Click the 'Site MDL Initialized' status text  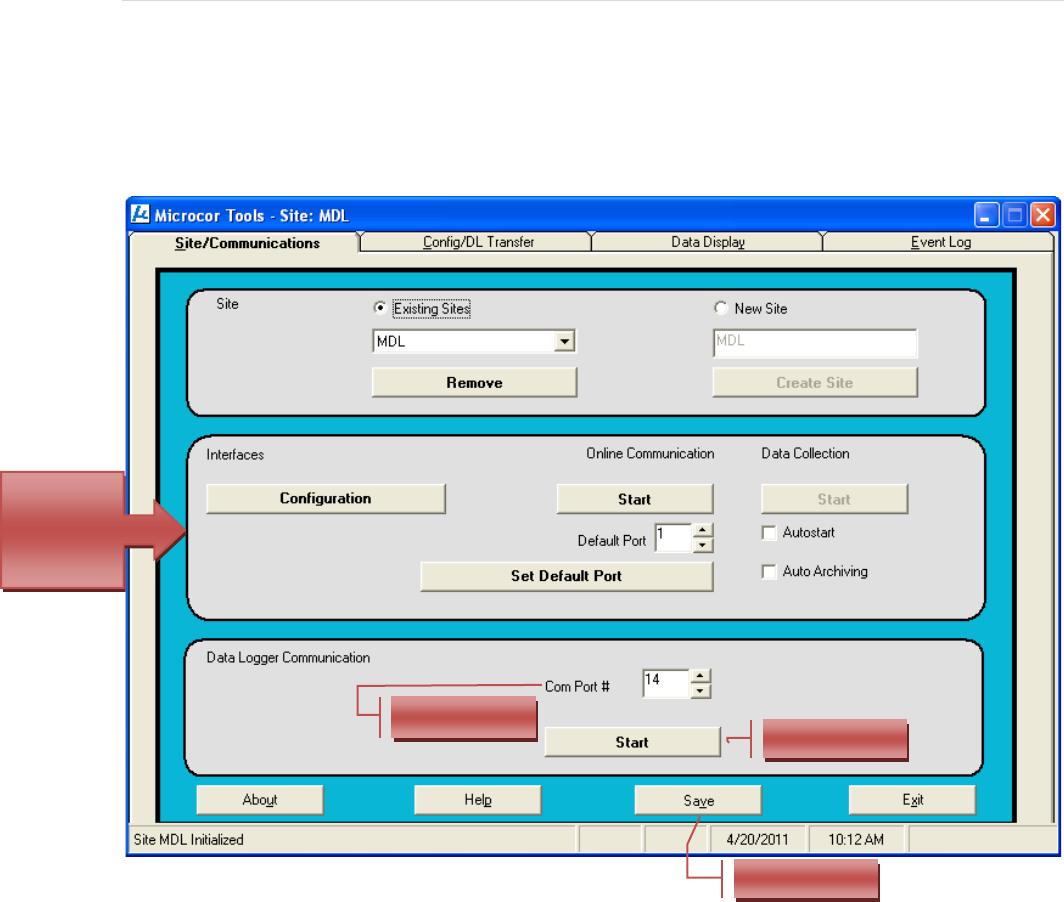click(x=189, y=840)
